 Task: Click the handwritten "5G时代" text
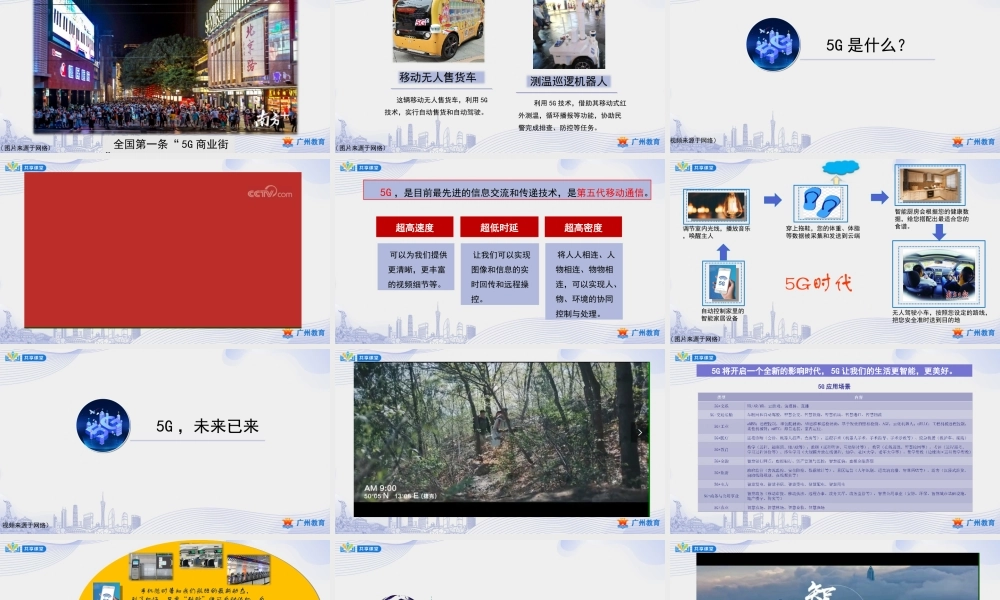point(818,283)
